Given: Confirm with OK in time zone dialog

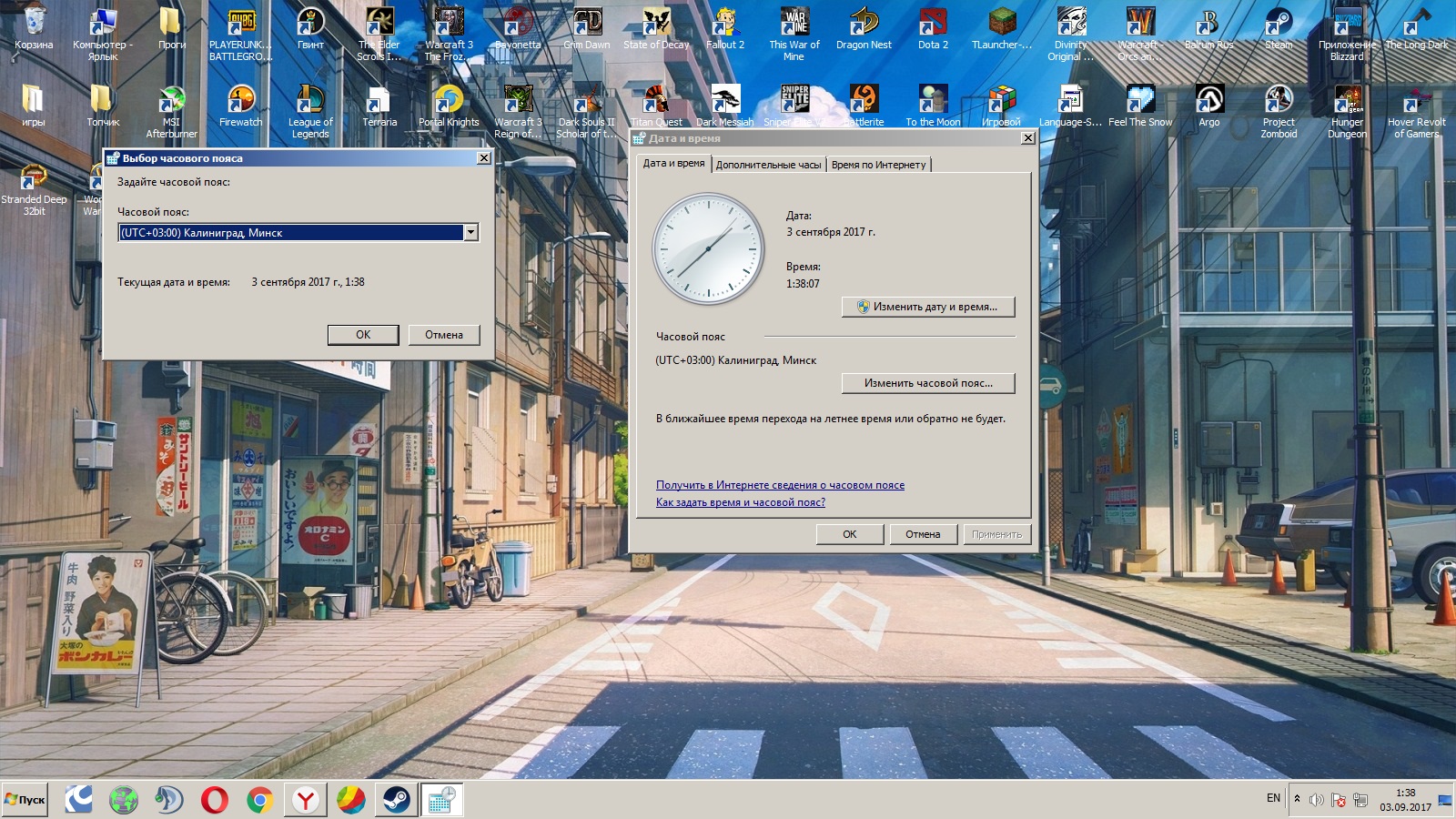Looking at the screenshot, I should pyautogui.click(x=363, y=335).
